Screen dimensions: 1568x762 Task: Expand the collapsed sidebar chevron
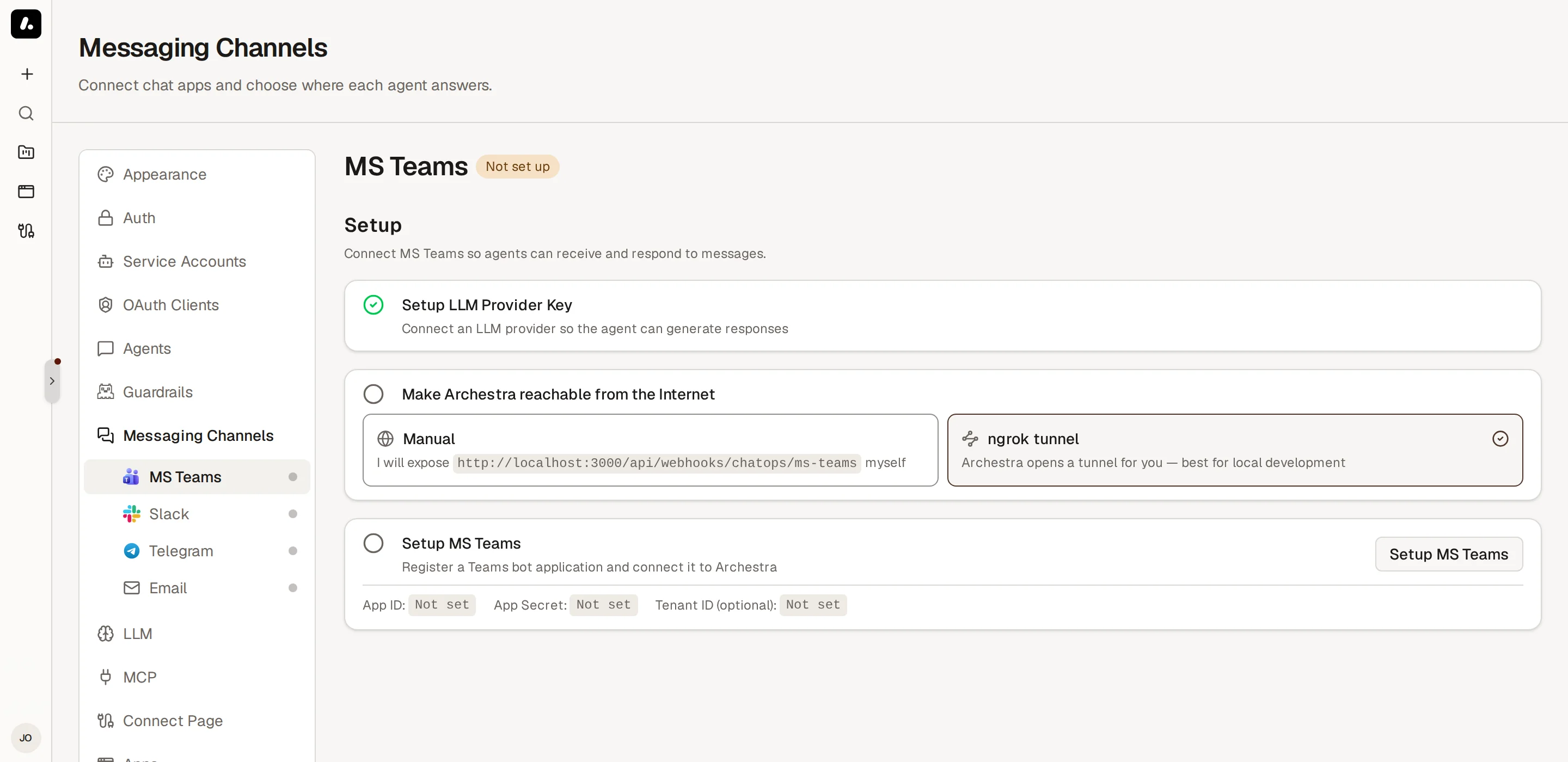coord(52,381)
